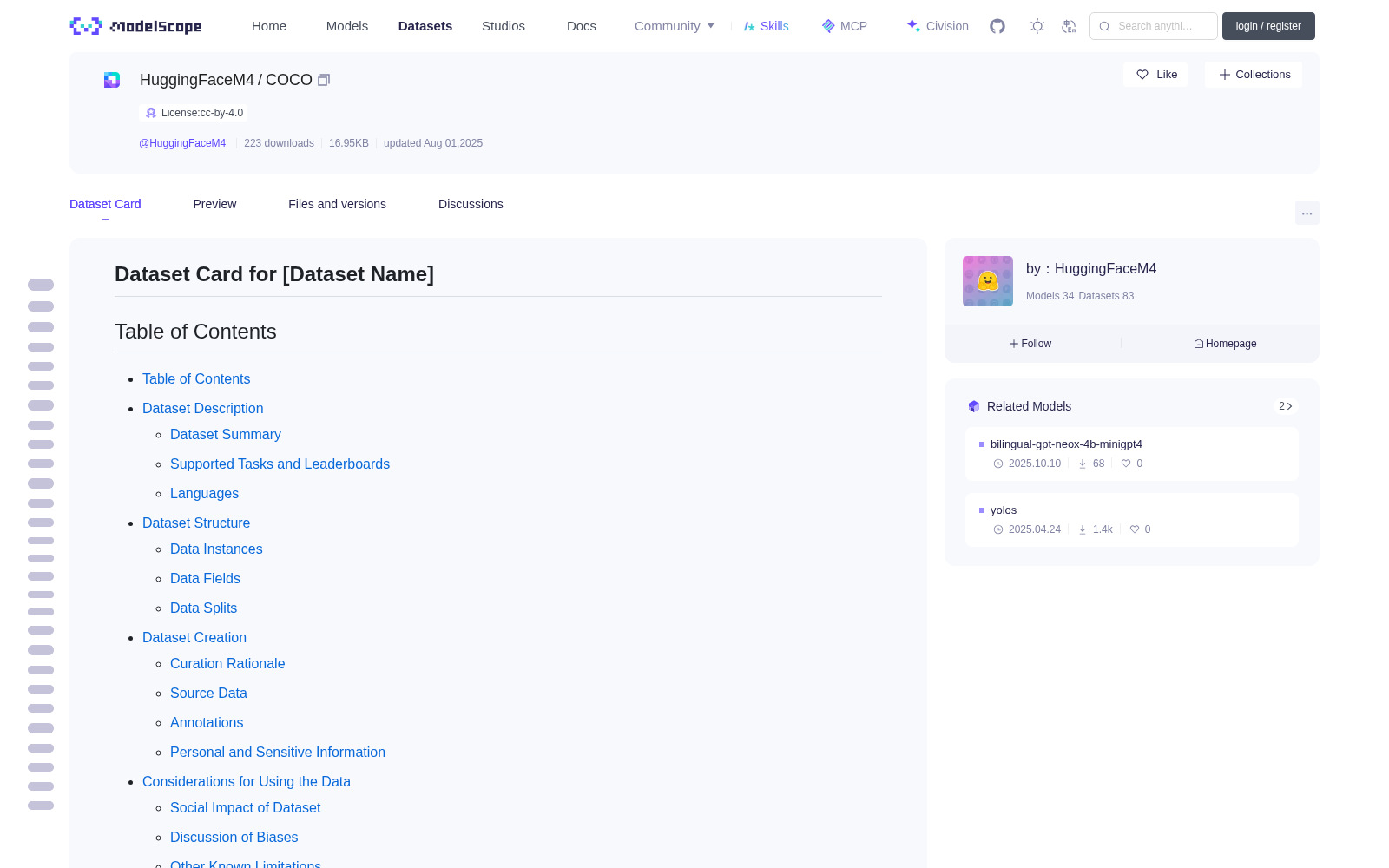Focus the search input field
The height and width of the screenshot is (868, 1389).
(1154, 26)
